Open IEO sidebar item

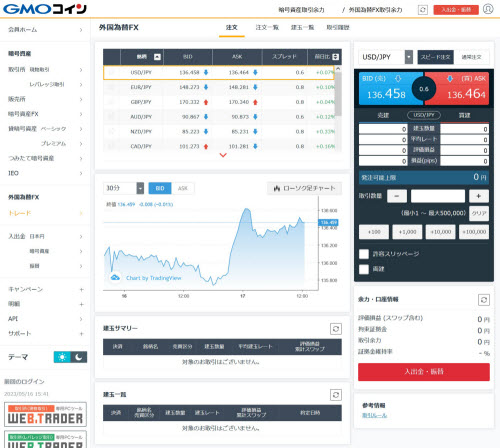click(45, 173)
